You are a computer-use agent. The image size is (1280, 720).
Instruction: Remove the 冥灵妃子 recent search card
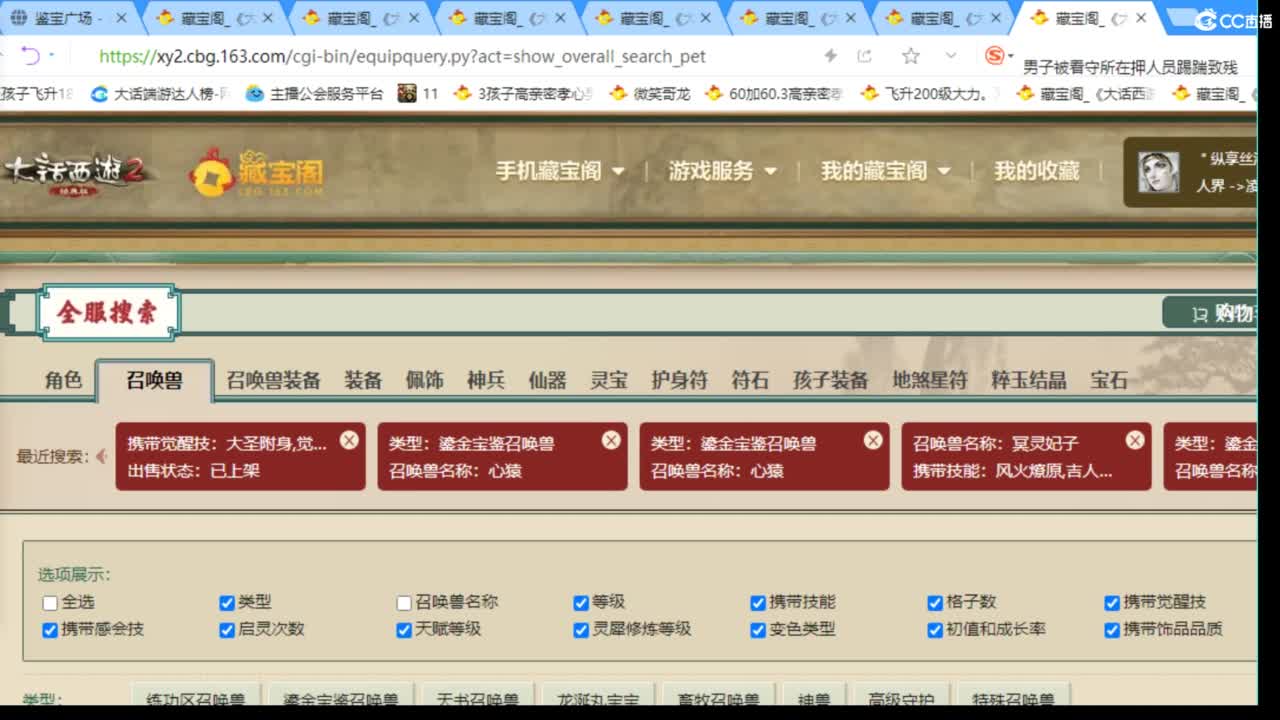point(1135,440)
